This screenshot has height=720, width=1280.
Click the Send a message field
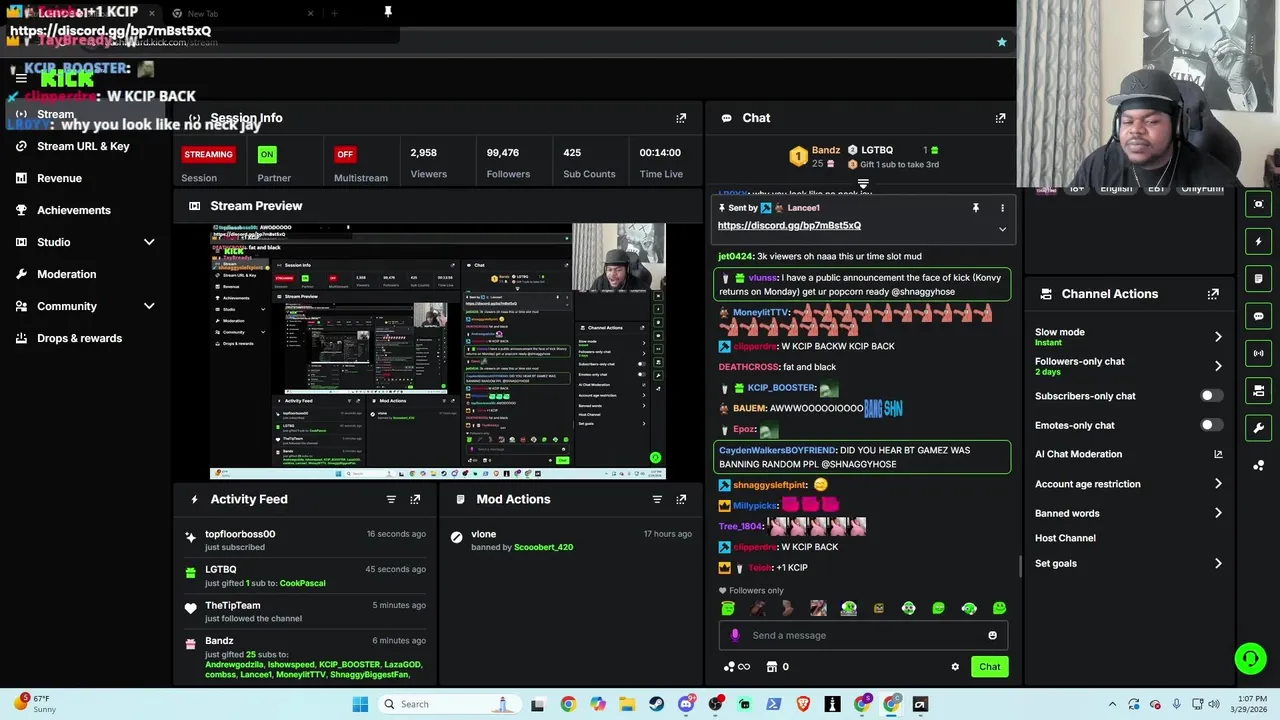tap(865, 635)
